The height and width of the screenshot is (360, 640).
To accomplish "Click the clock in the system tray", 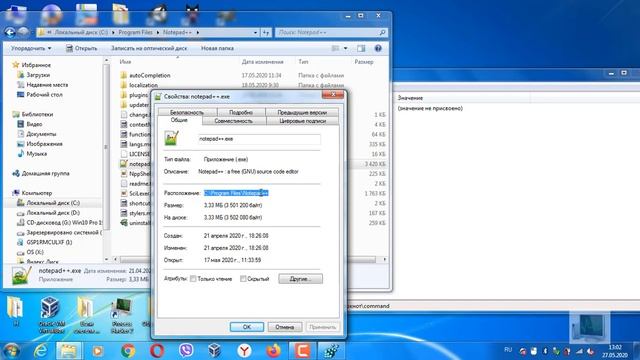I will coord(615,351).
